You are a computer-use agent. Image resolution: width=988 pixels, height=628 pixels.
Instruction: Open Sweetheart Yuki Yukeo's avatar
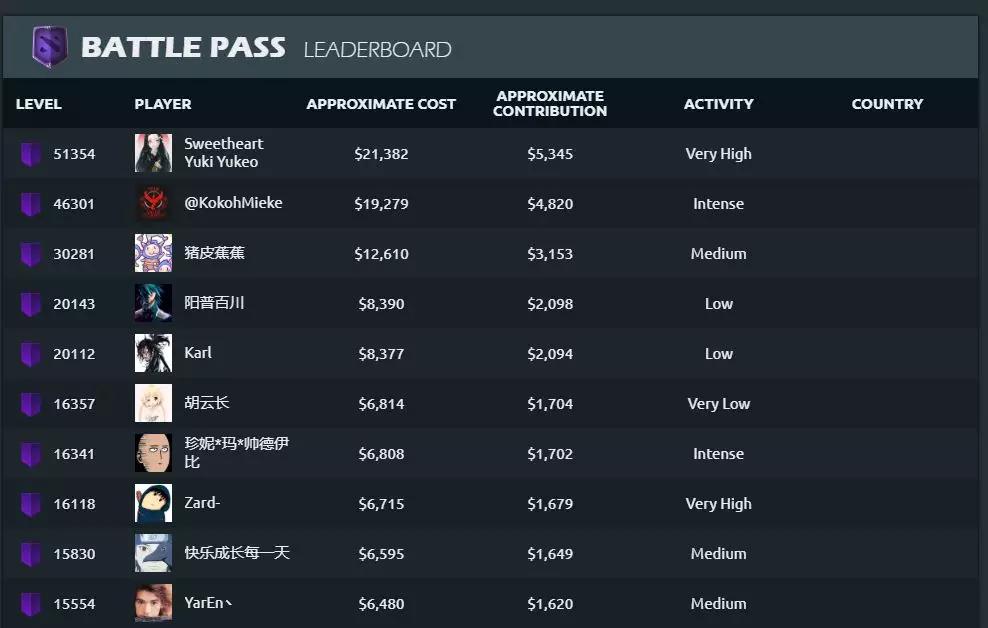click(153, 153)
